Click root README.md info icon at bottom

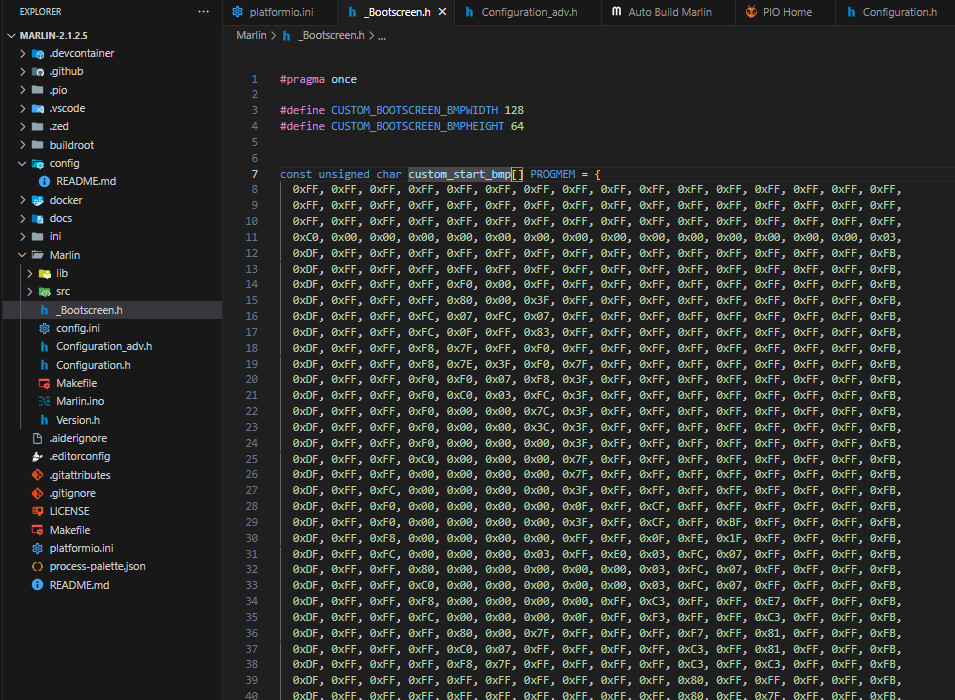click(x=38, y=585)
